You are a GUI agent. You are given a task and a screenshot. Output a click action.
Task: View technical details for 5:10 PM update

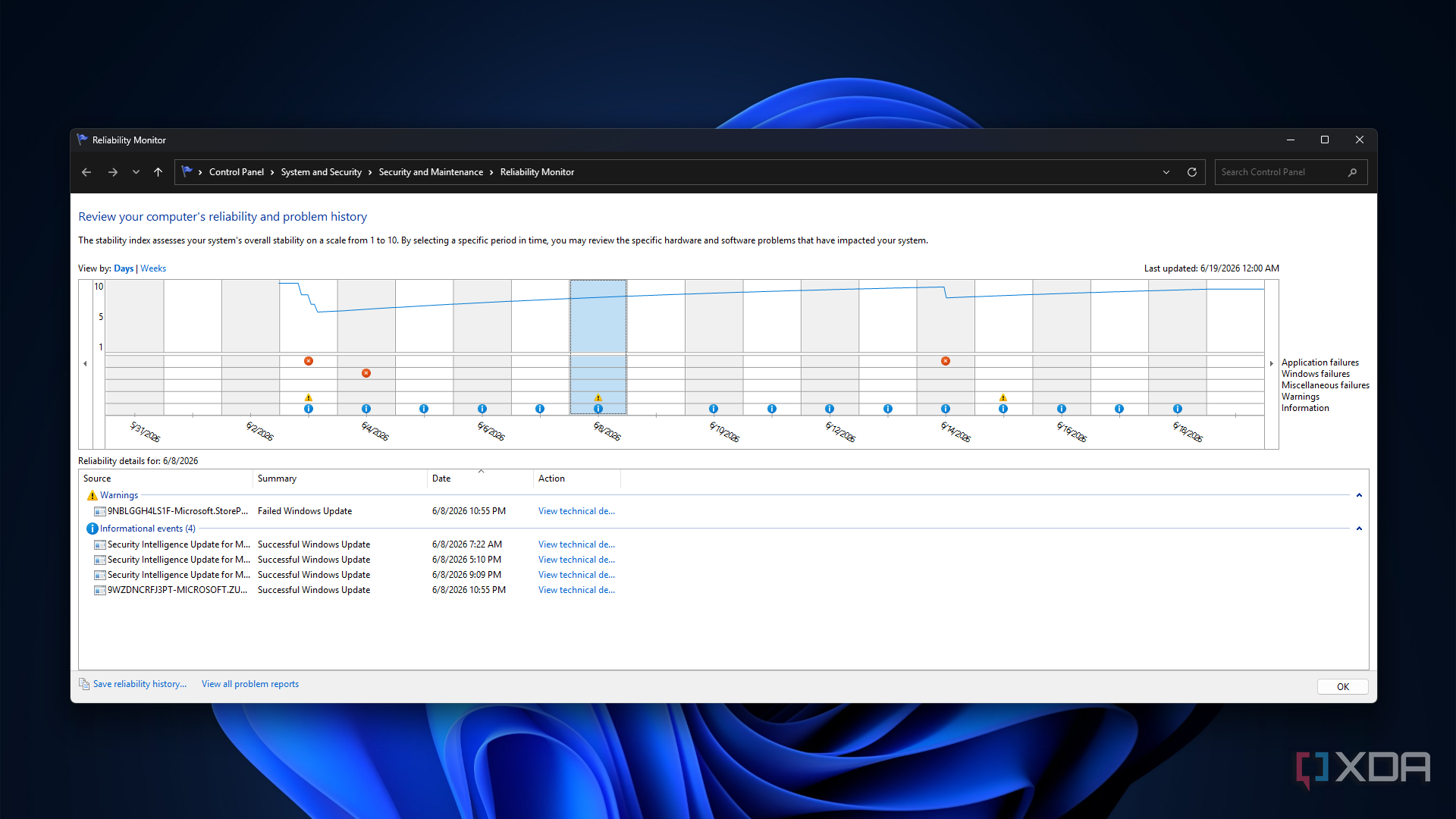click(x=576, y=560)
